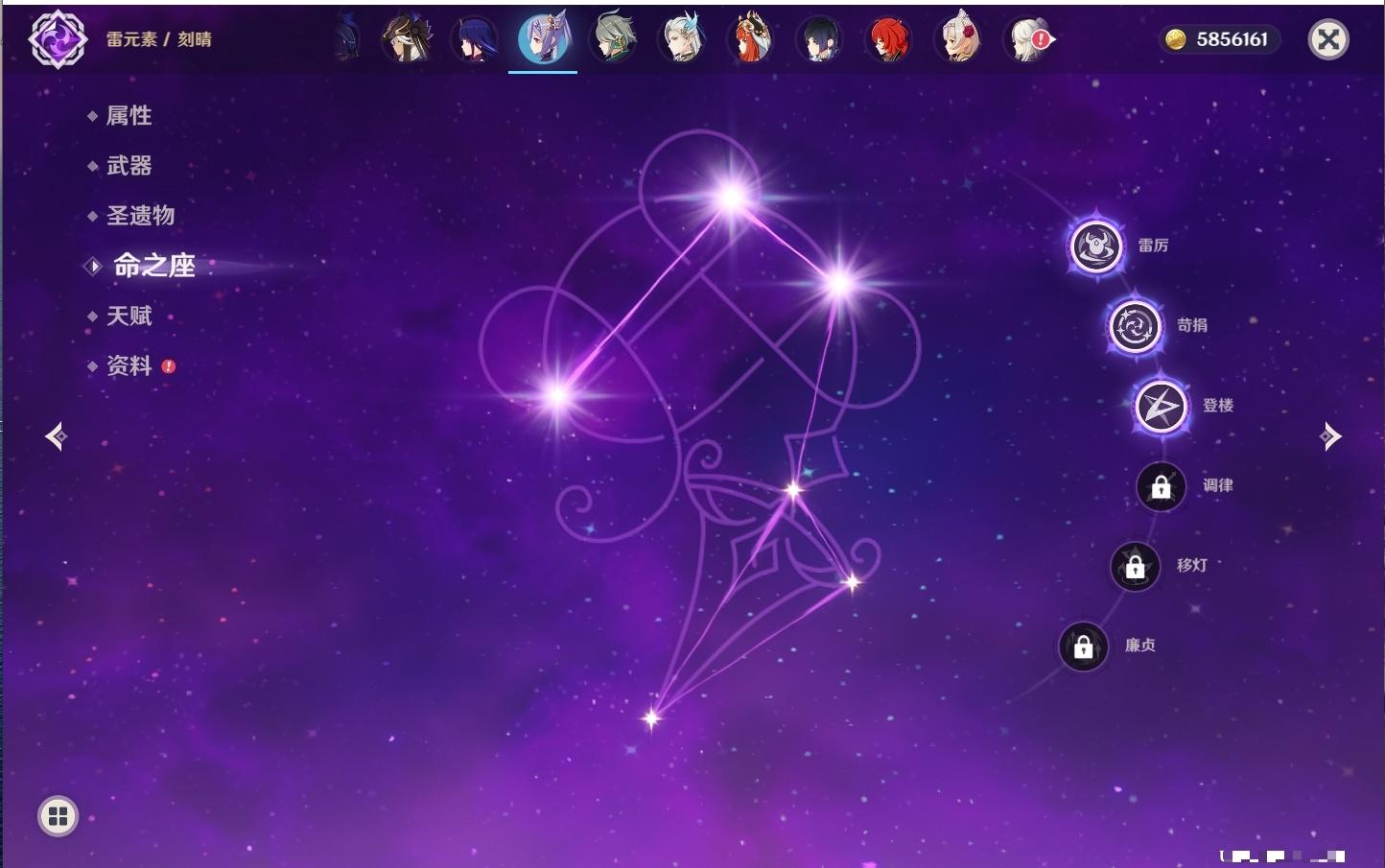The width and height of the screenshot is (1385, 868).
Task: Open the 天赋 talents page
Action: click(x=129, y=316)
